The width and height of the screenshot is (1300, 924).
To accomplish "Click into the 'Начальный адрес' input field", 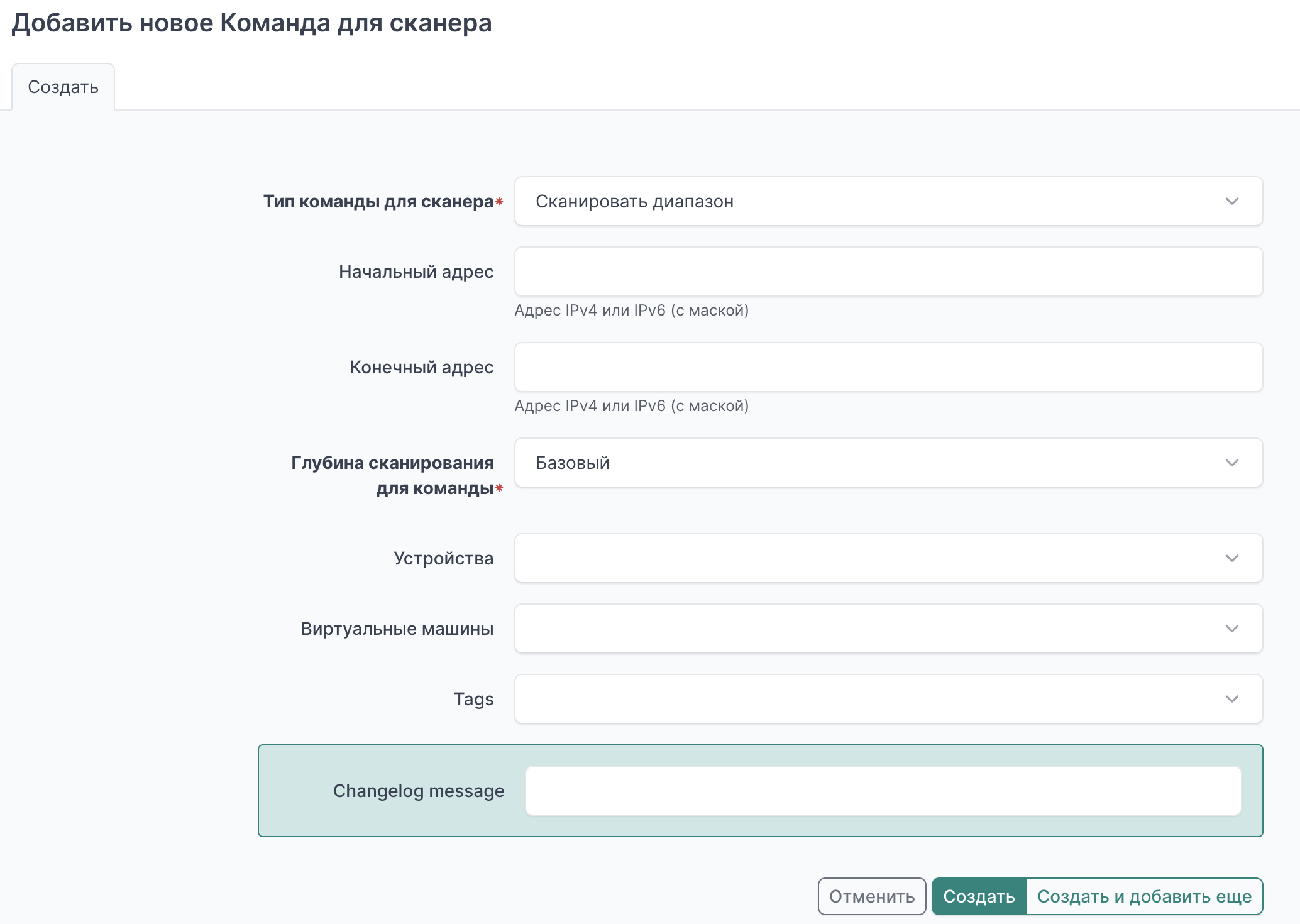I will (888, 272).
